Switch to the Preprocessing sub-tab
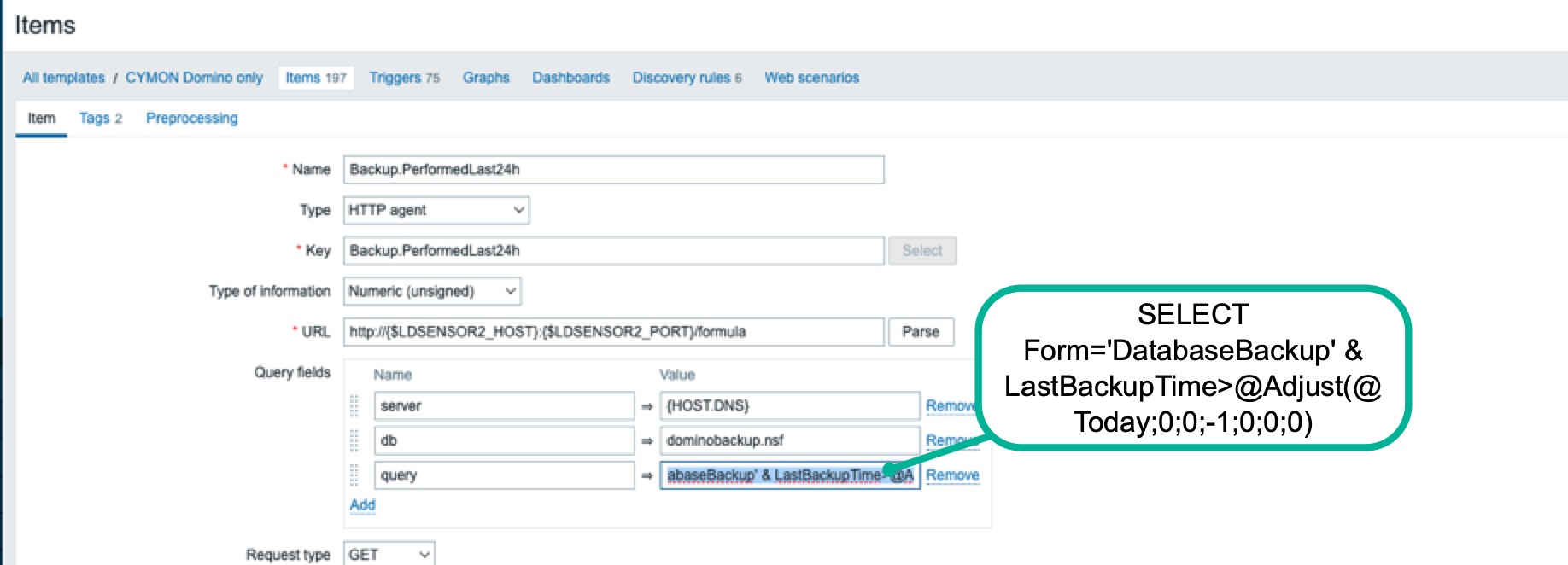Viewport: 1568px width, 565px height. pos(191,119)
